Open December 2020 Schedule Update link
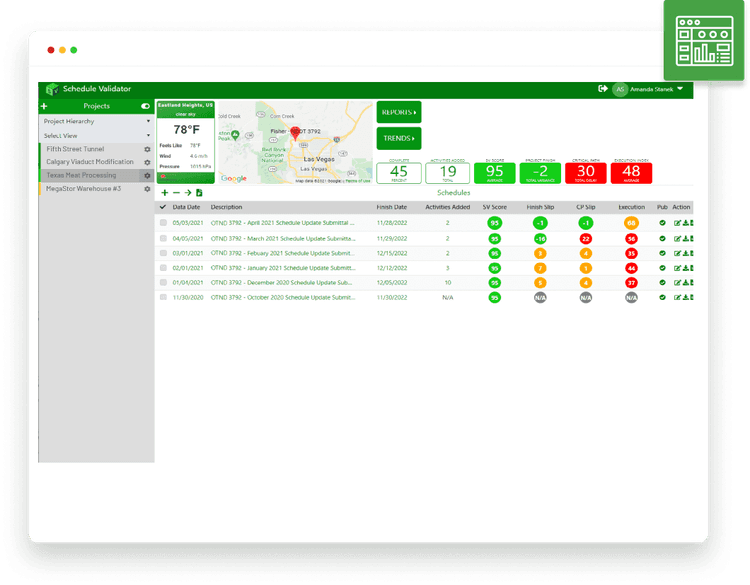 tap(281, 283)
